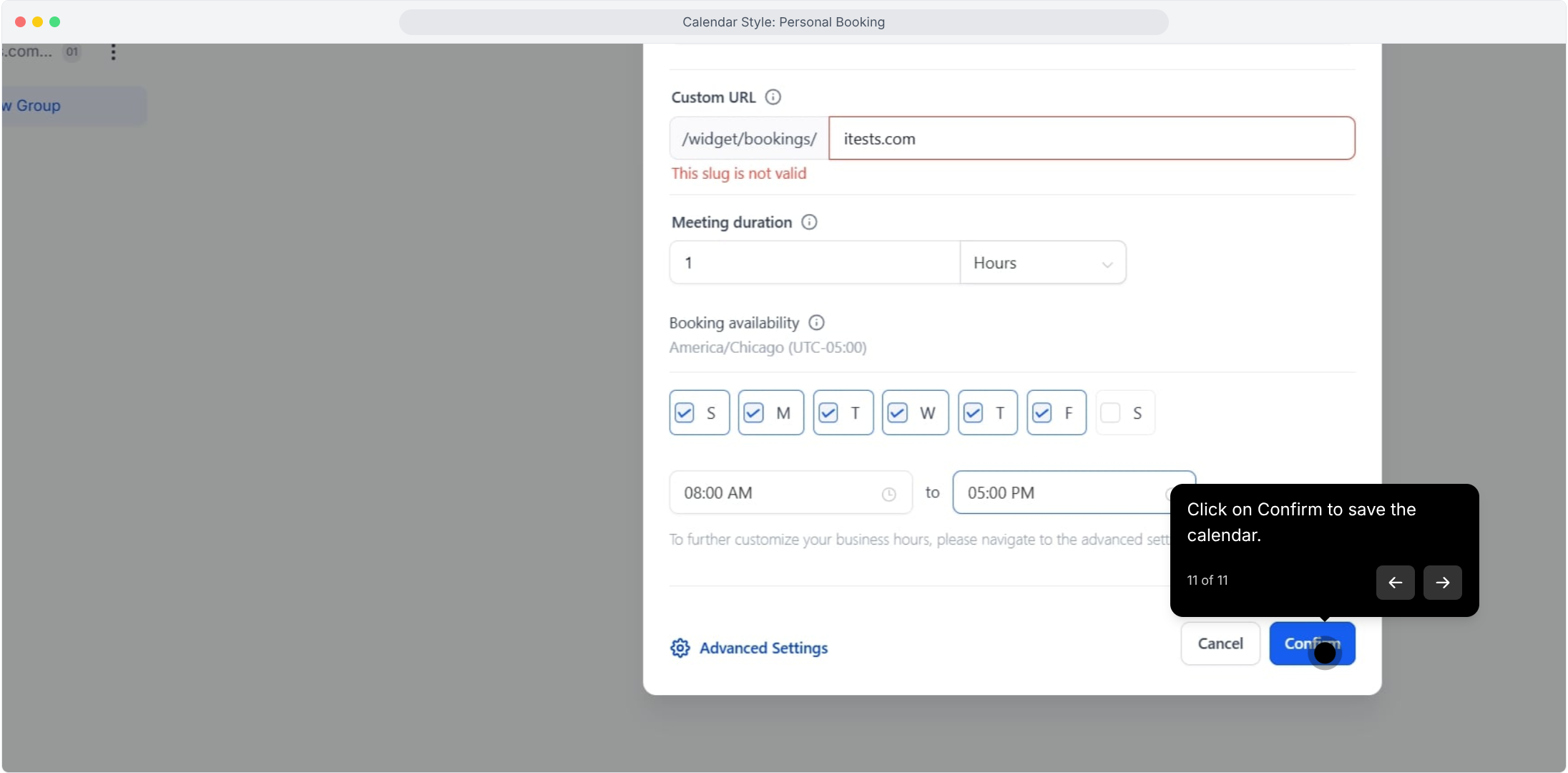Open the Advanced Settings link

(x=763, y=648)
